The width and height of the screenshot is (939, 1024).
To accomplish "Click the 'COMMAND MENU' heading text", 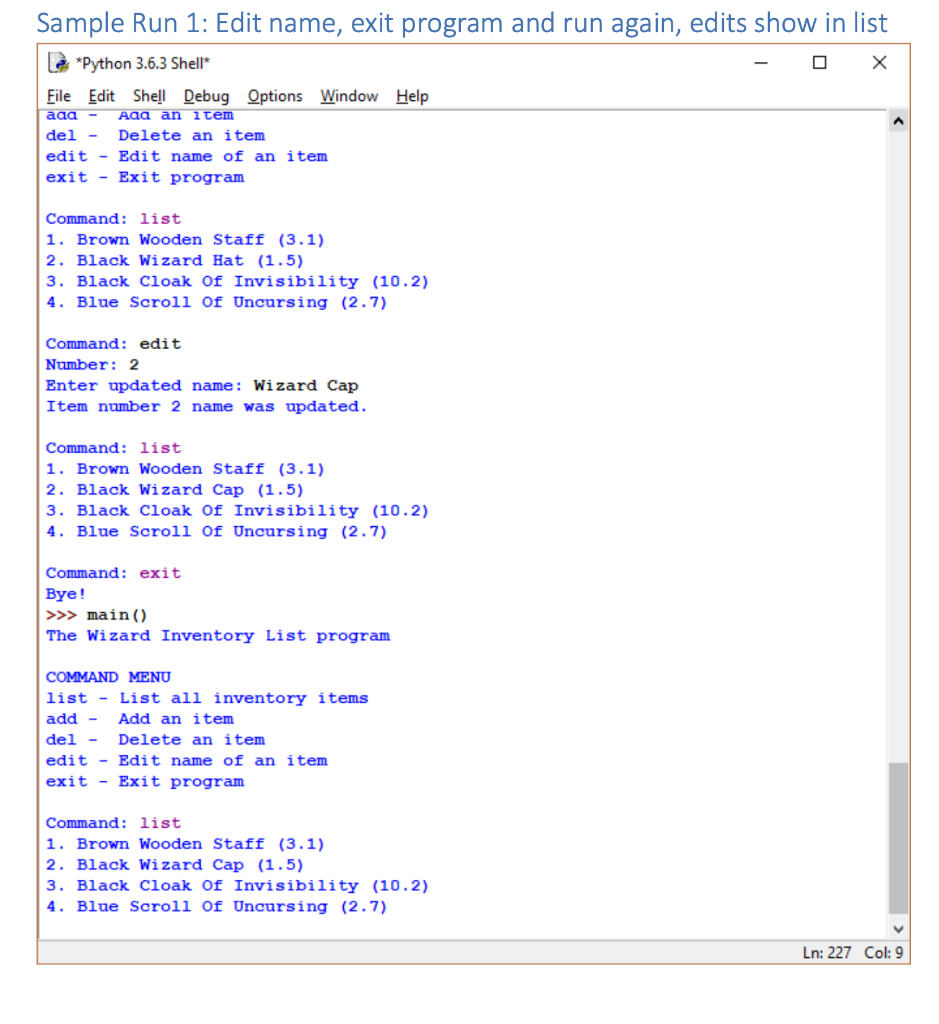I will (107, 677).
